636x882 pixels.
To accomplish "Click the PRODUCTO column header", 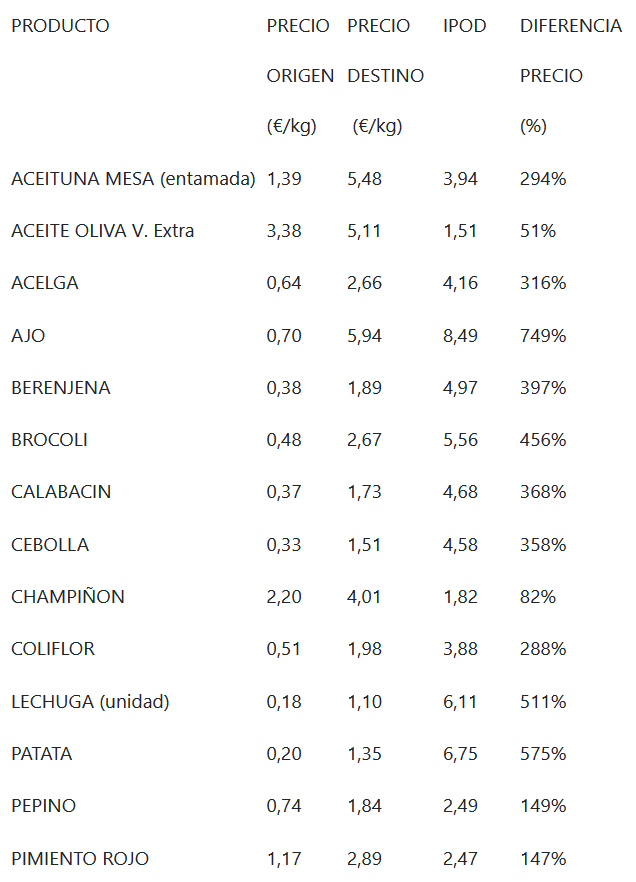I will (x=60, y=26).
